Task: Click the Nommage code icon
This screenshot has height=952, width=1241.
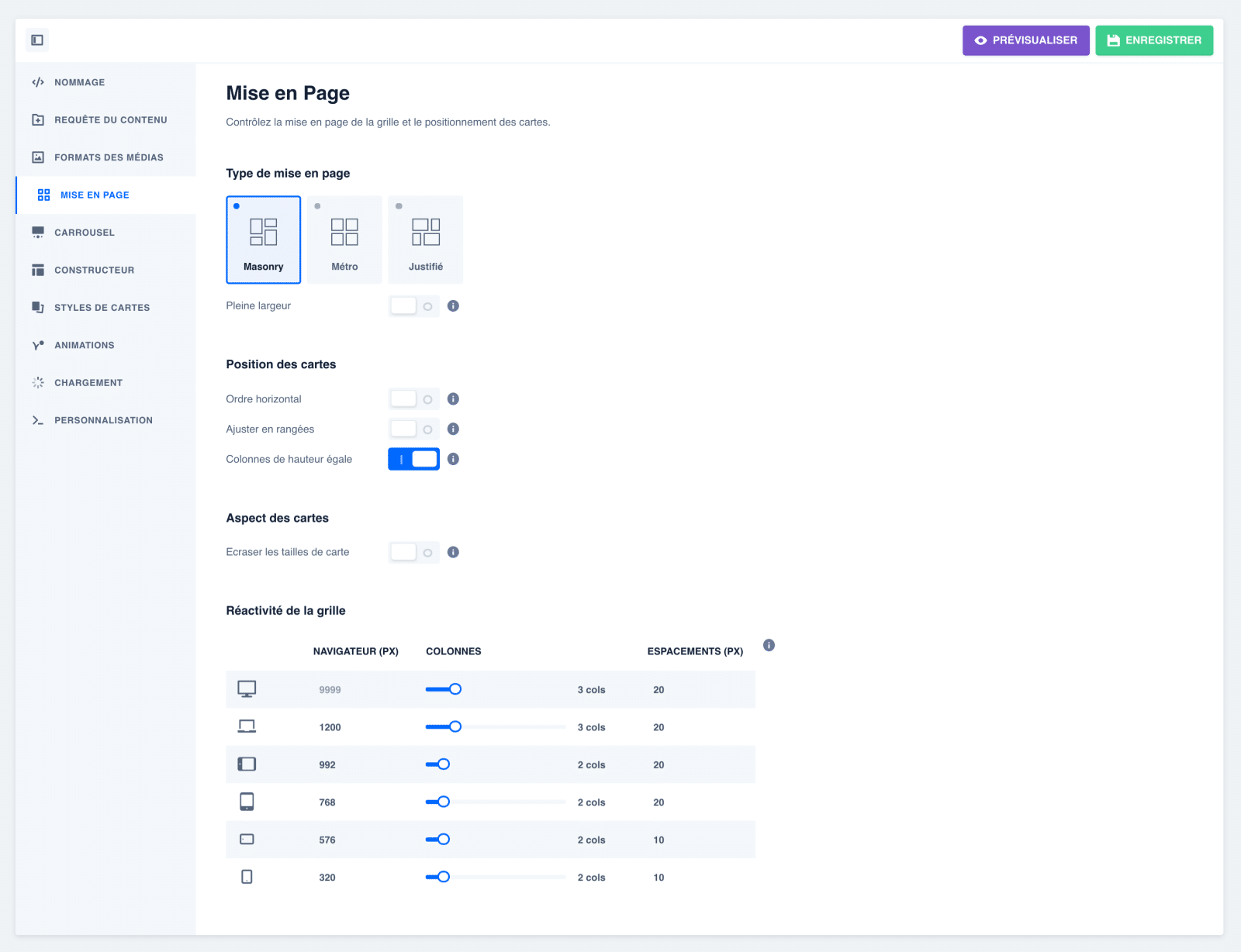Action: pyautogui.click(x=38, y=82)
